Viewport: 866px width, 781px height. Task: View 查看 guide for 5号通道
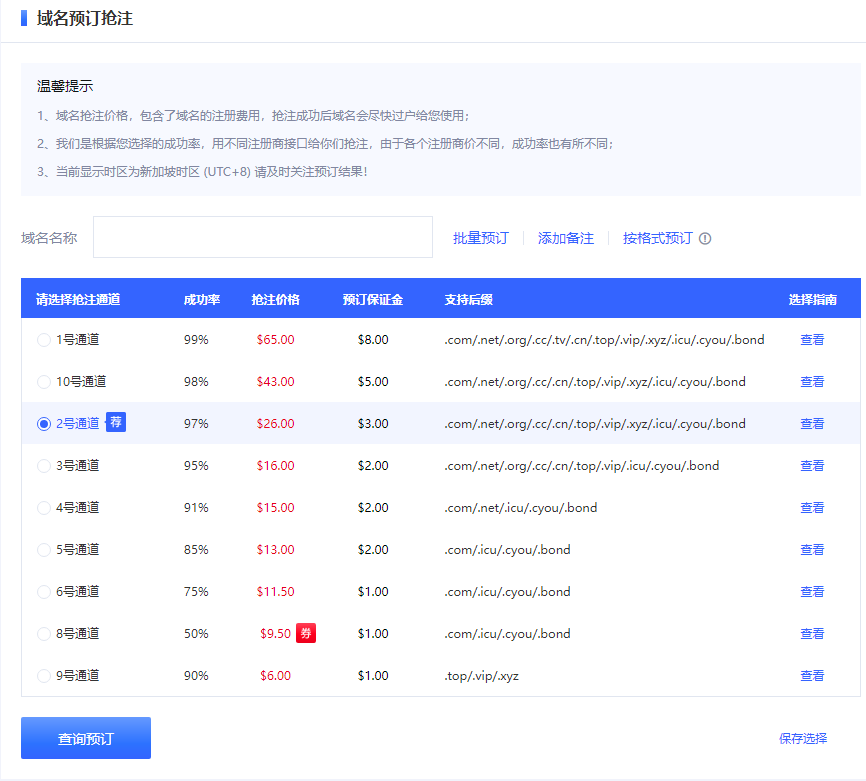point(812,550)
